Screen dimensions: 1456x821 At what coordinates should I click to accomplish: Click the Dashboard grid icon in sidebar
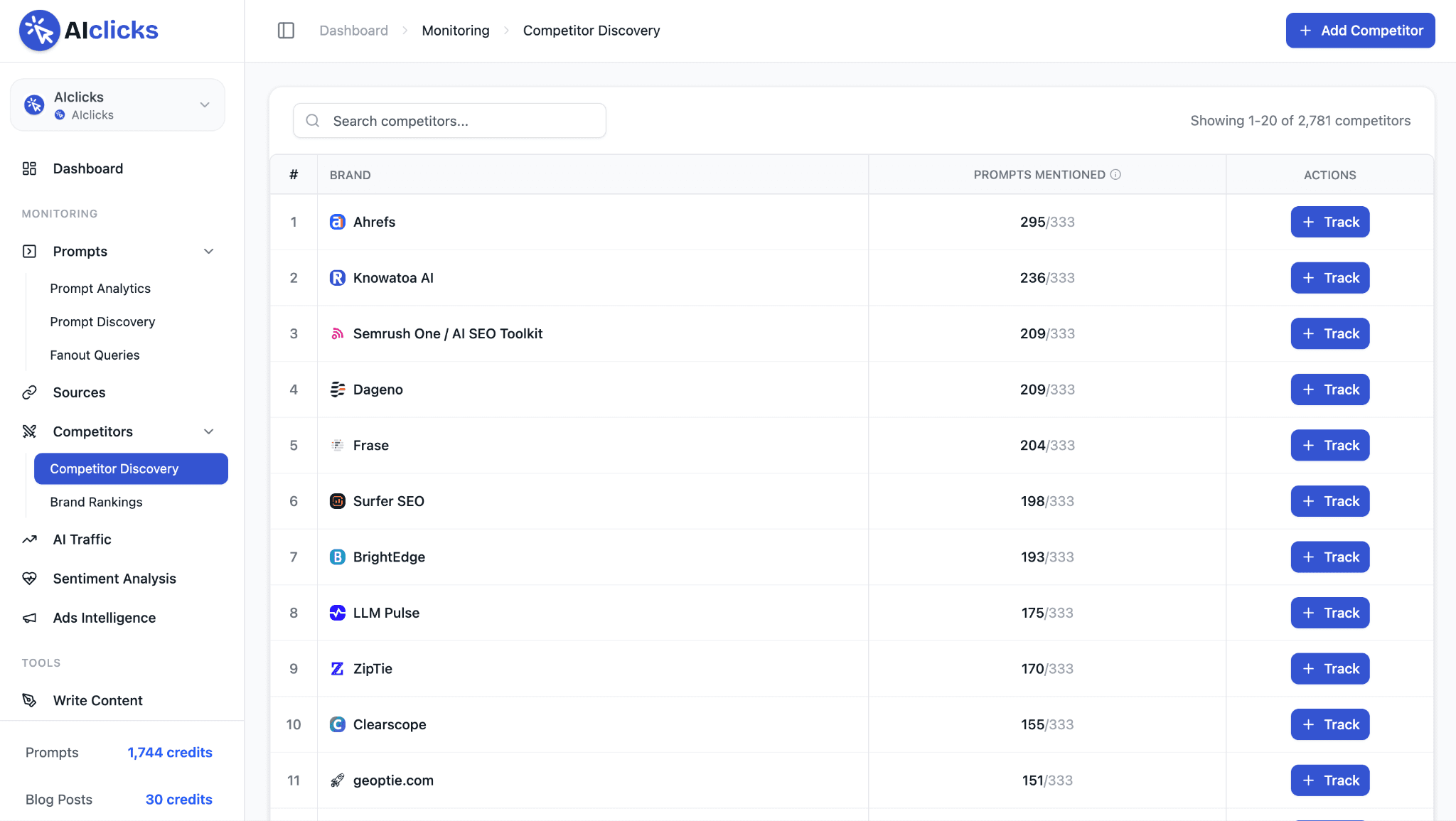[29, 168]
